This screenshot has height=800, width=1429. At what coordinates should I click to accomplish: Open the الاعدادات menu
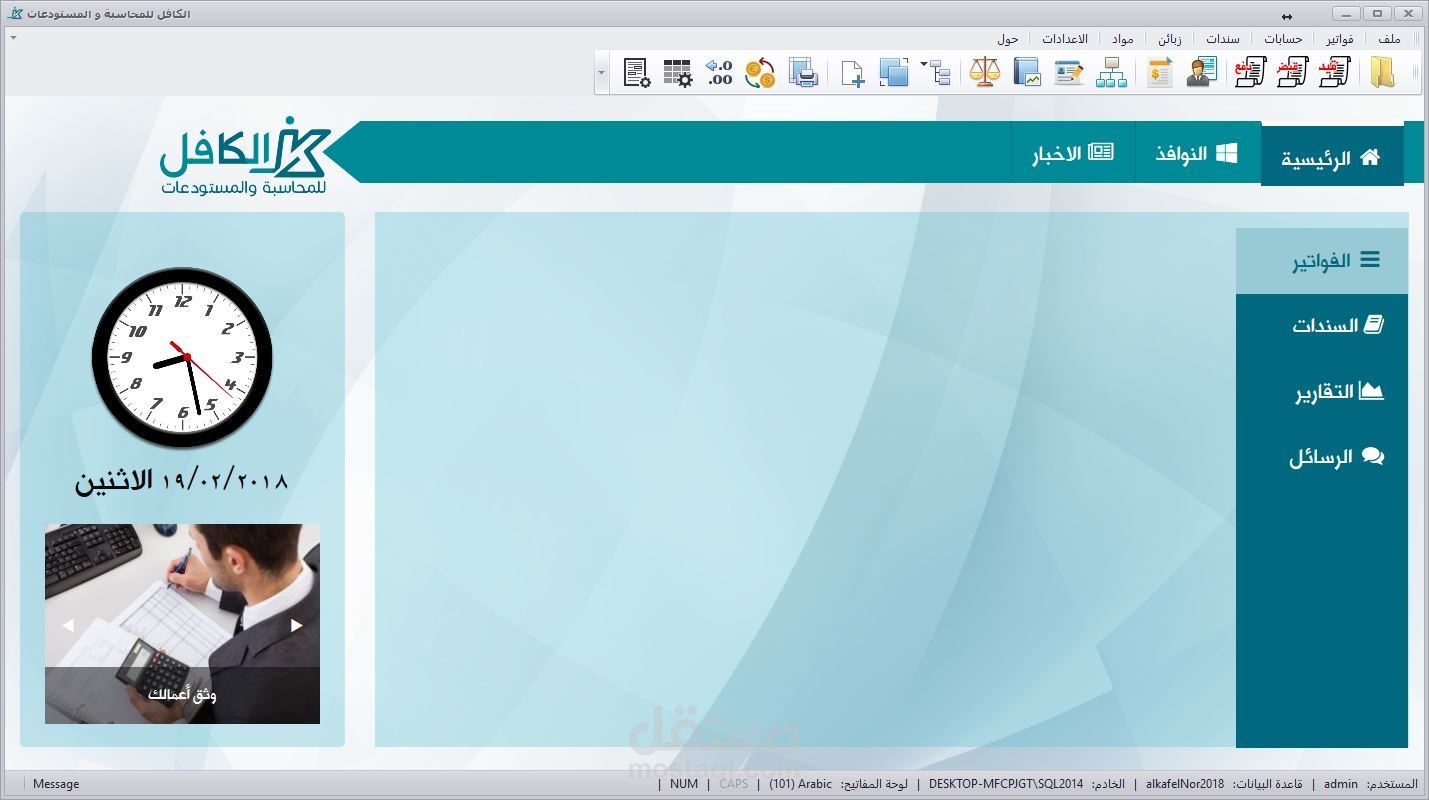click(1064, 39)
